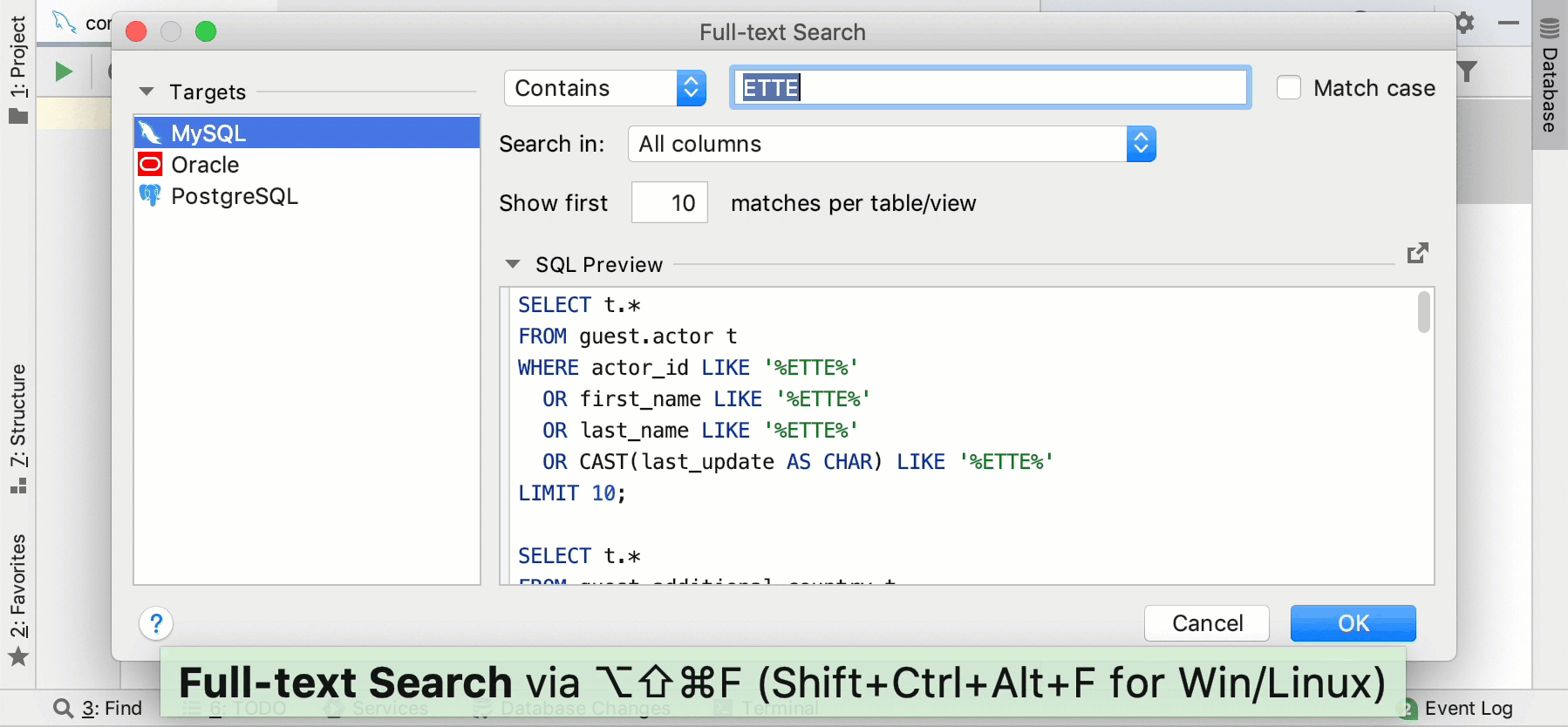Select the Oracle data source icon
The height and width of the screenshot is (727, 1568).
151,165
